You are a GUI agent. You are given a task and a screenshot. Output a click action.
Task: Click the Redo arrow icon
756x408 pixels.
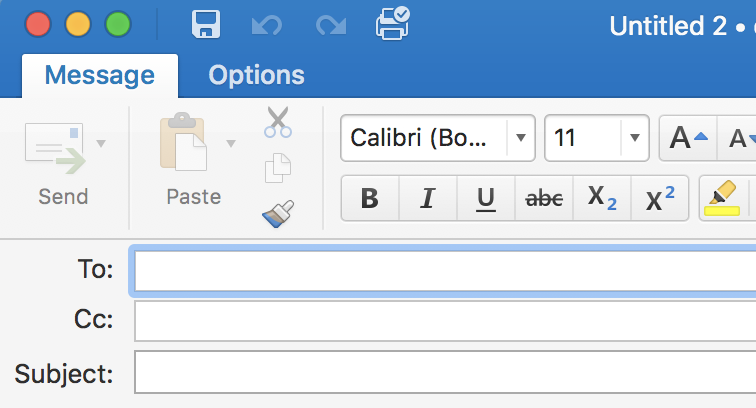(331, 25)
